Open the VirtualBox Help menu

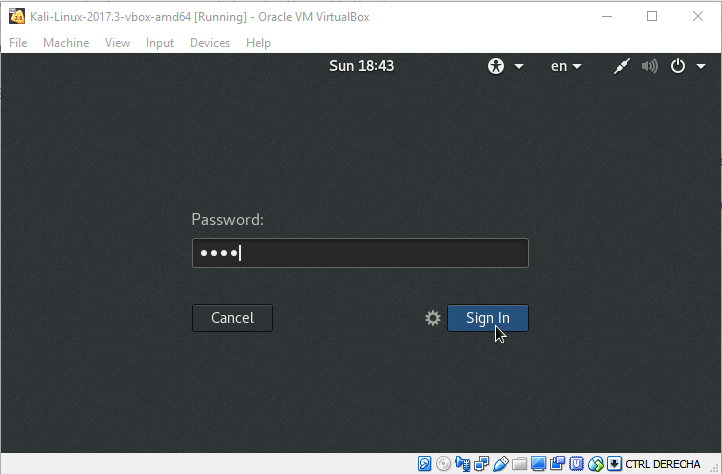pyautogui.click(x=258, y=43)
